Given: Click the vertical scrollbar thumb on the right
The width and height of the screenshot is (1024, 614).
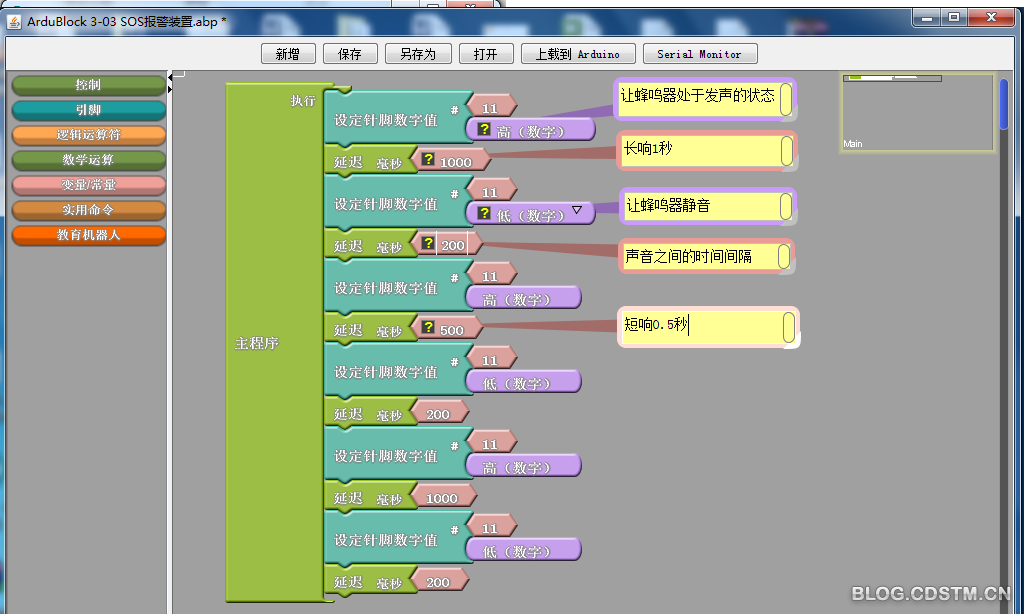Looking at the screenshot, I should 1003,104.
